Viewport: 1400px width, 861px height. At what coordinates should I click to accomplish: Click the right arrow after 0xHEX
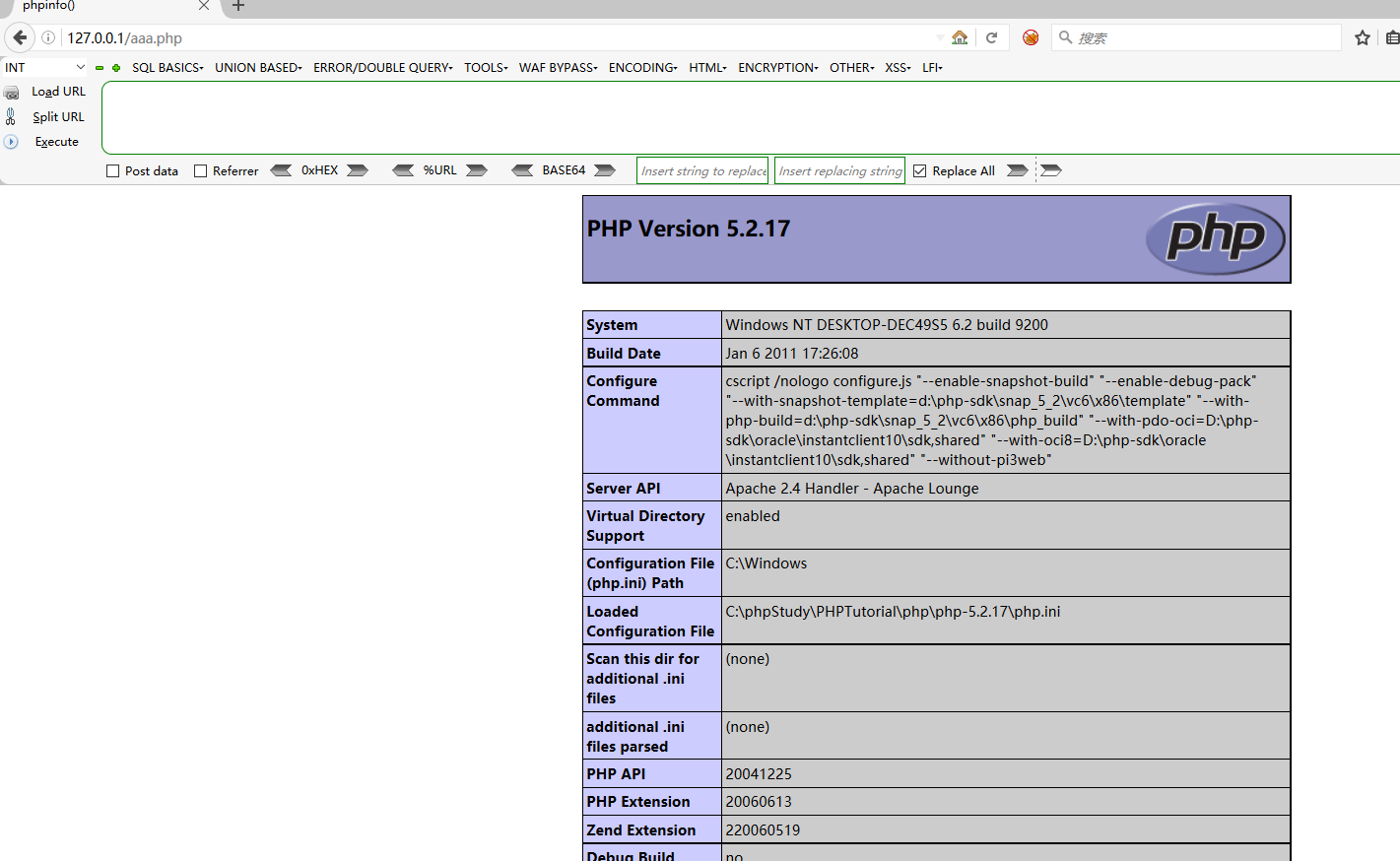point(358,170)
